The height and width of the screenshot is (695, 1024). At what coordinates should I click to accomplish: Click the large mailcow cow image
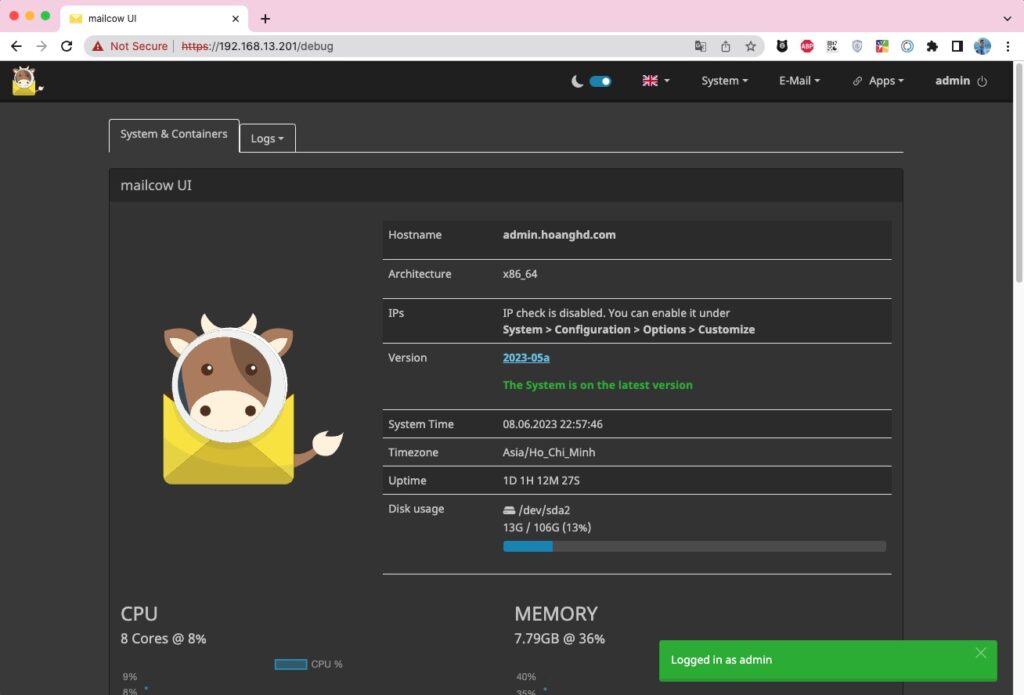coord(252,398)
